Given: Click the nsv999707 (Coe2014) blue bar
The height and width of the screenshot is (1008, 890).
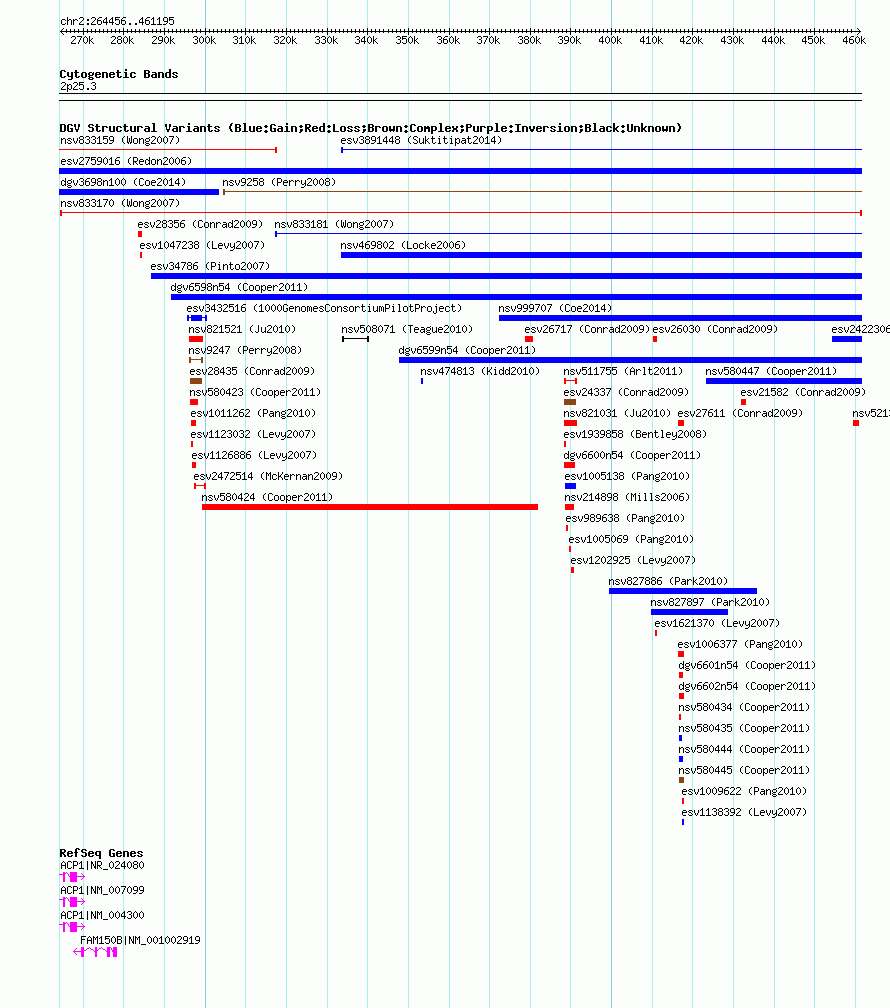Looking at the screenshot, I should [680, 318].
